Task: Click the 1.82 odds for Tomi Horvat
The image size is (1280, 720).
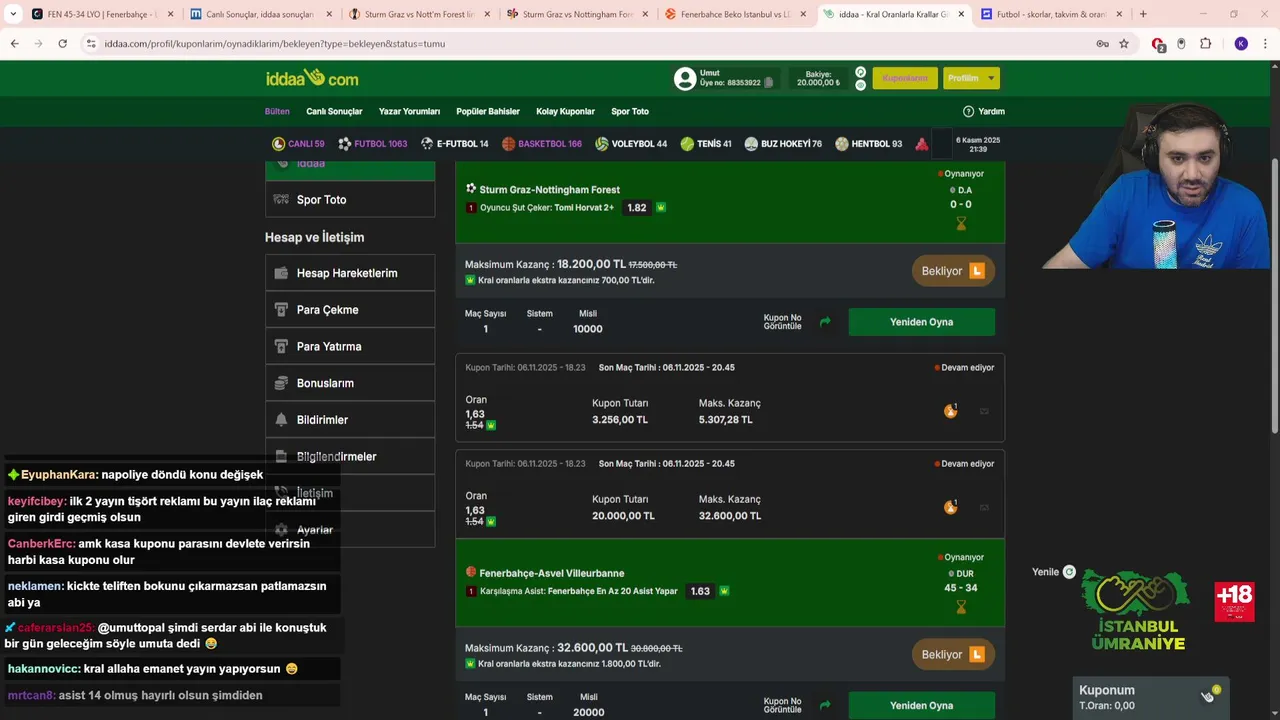Action: click(637, 208)
